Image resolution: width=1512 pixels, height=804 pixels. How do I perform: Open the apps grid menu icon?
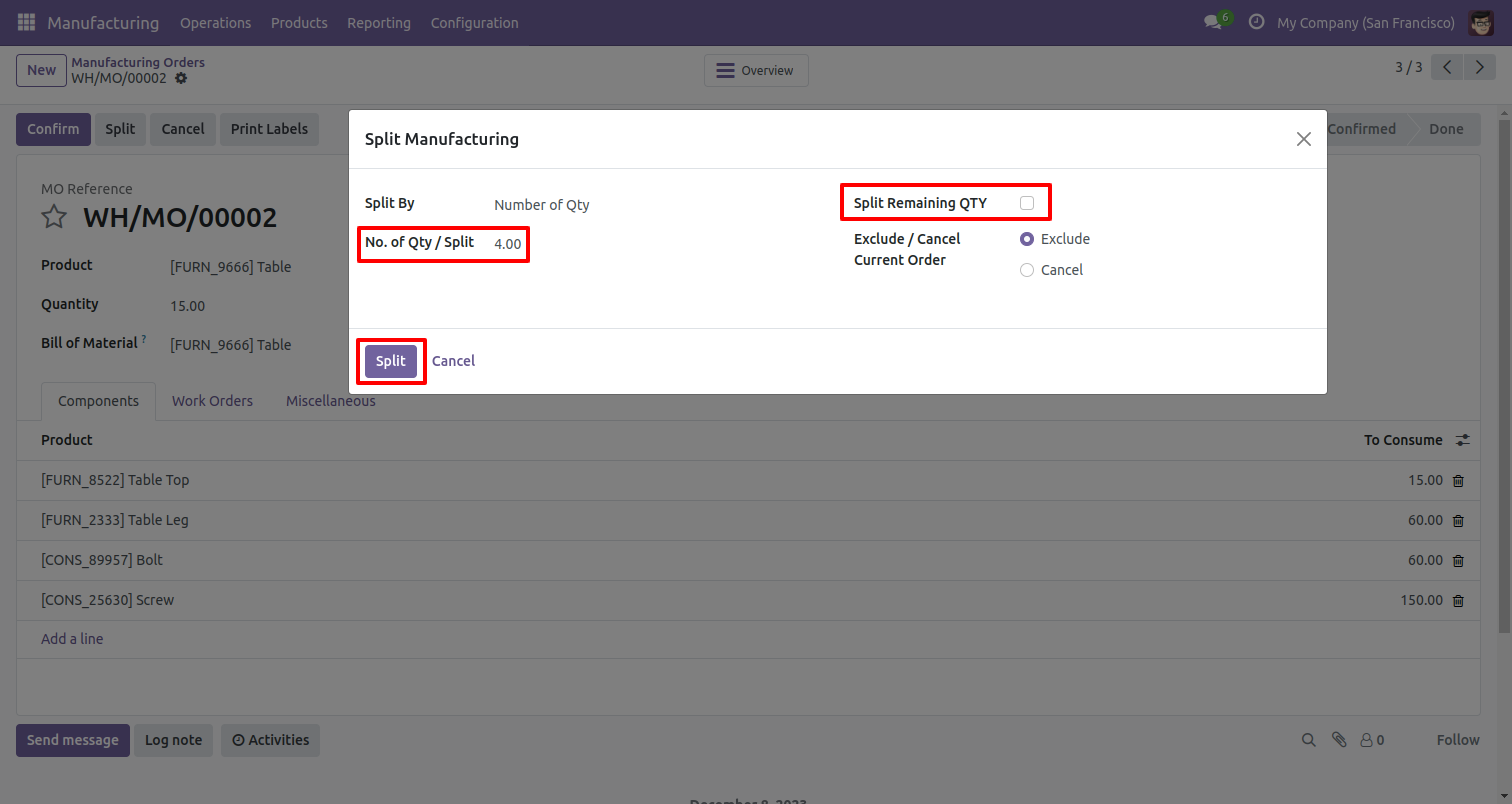coord(26,22)
